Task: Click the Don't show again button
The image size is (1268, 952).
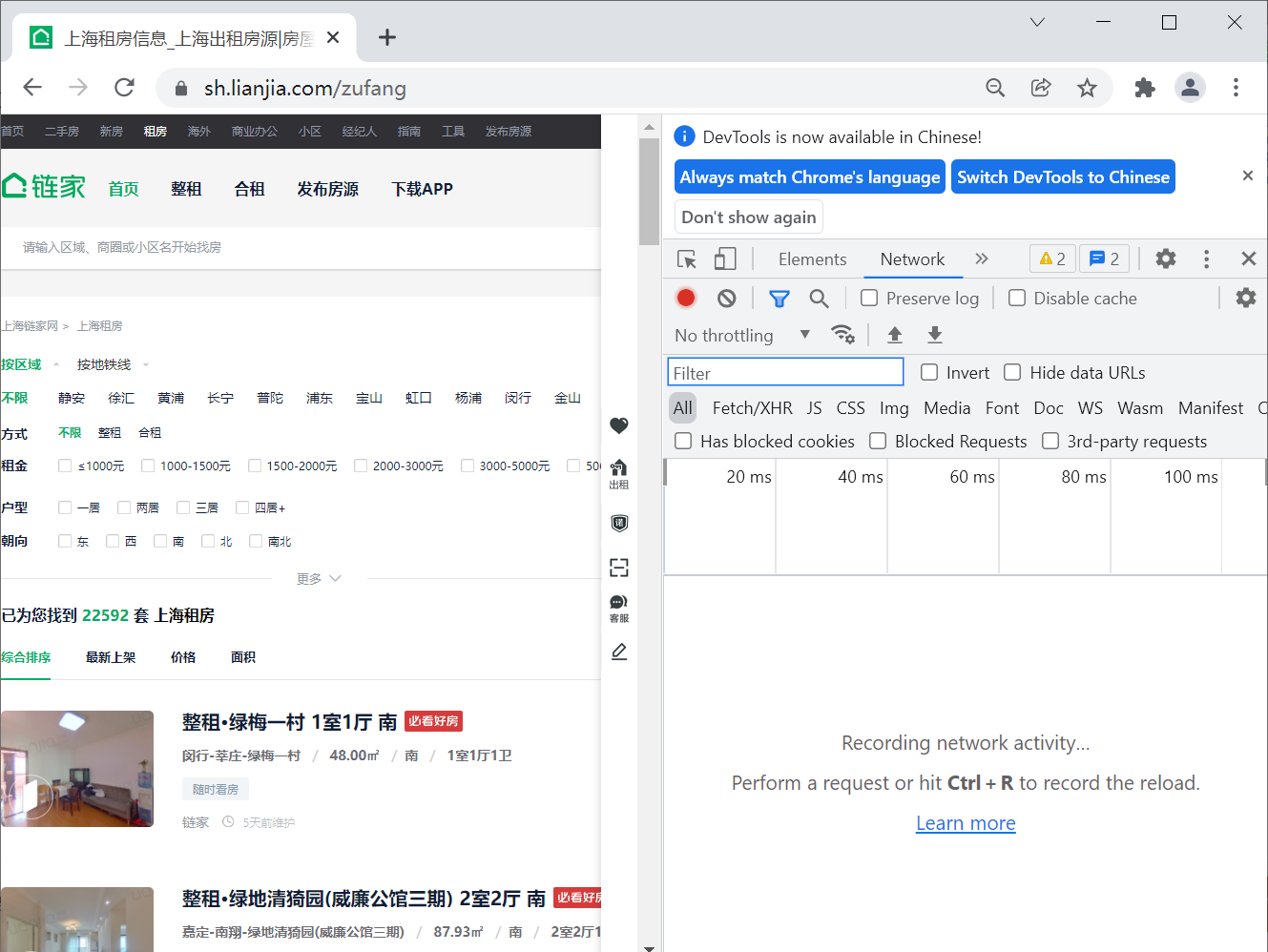Action: pos(749,217)
